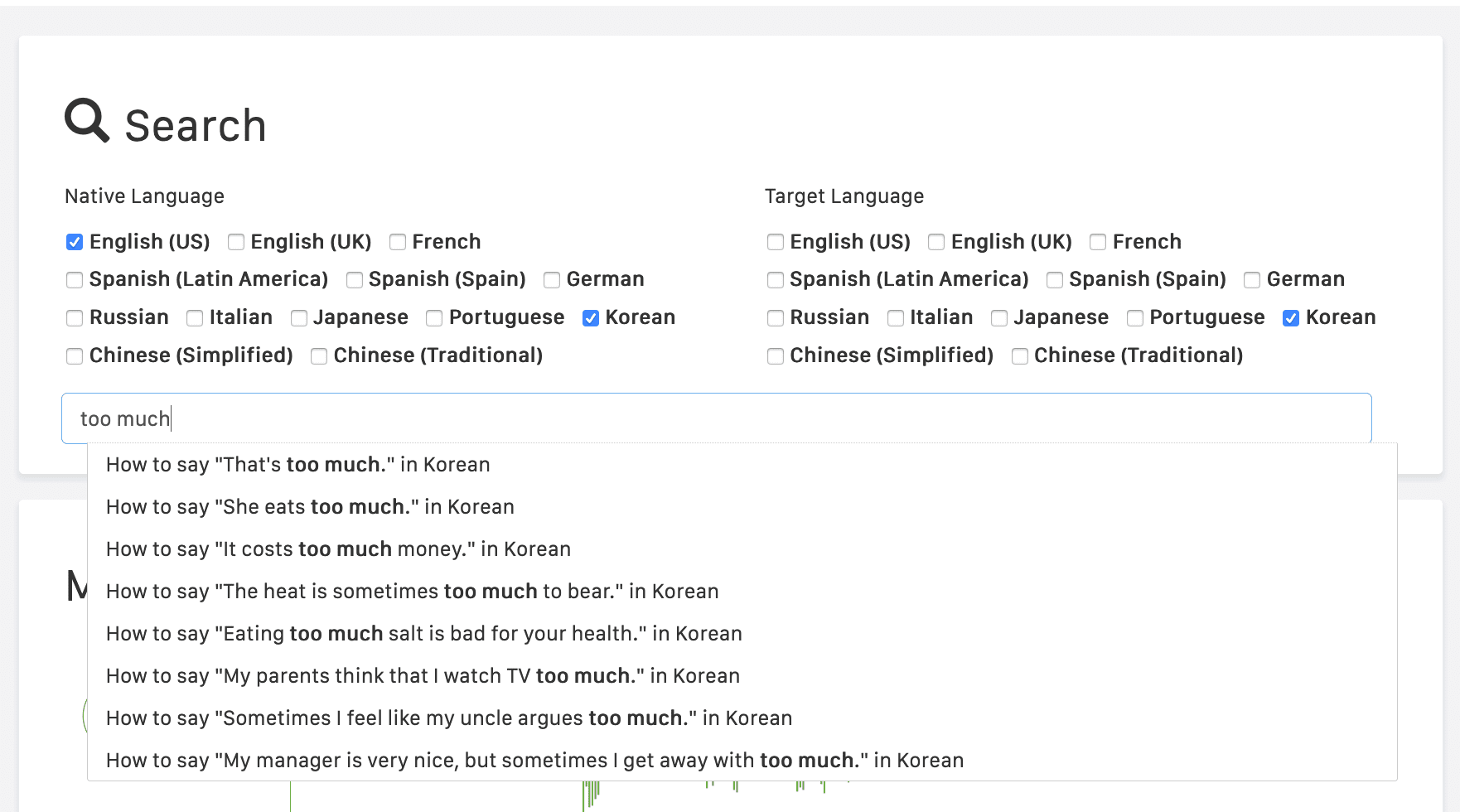Enable Spanish (Latin America) native language
Image resolution: width=1460 pixels, height=812 pixels.
(75, 280)
